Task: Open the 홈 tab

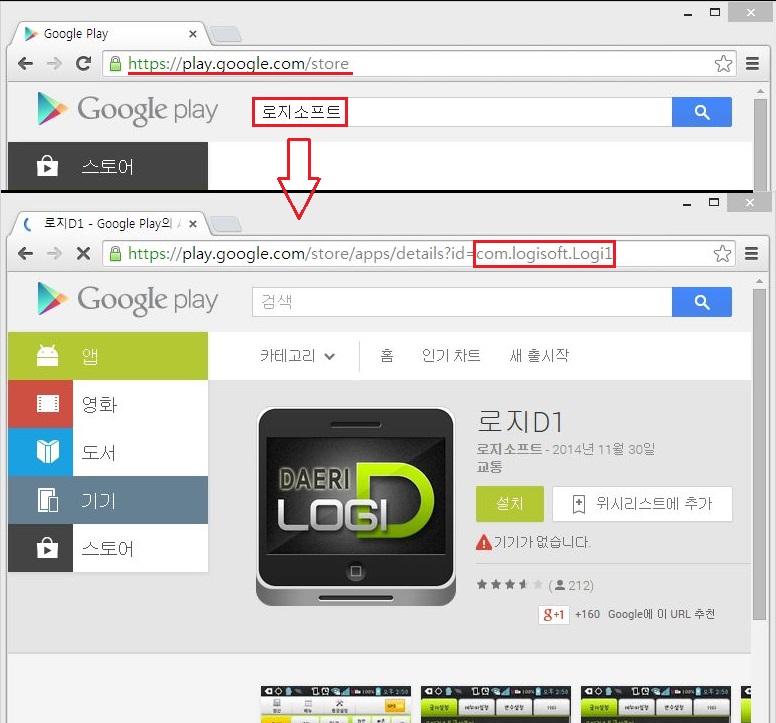Action: point(387,356)
